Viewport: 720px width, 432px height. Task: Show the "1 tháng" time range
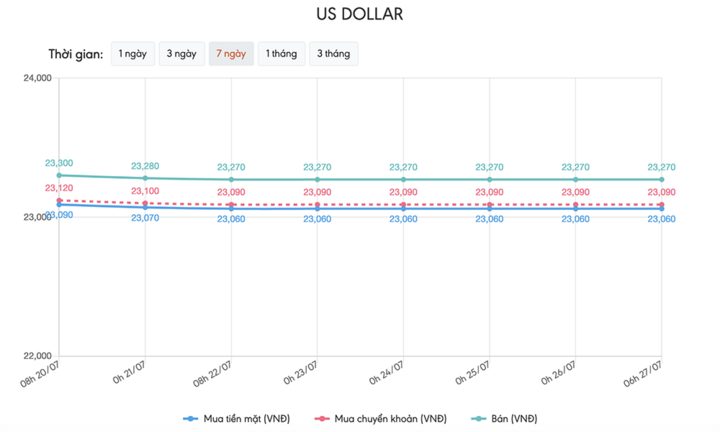point(281,54)
